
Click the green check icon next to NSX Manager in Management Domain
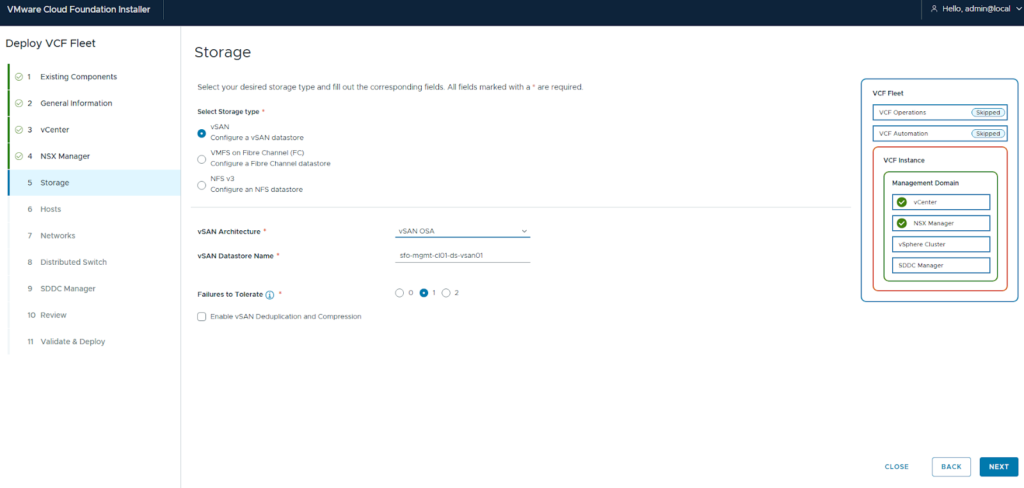pos(902,223)
